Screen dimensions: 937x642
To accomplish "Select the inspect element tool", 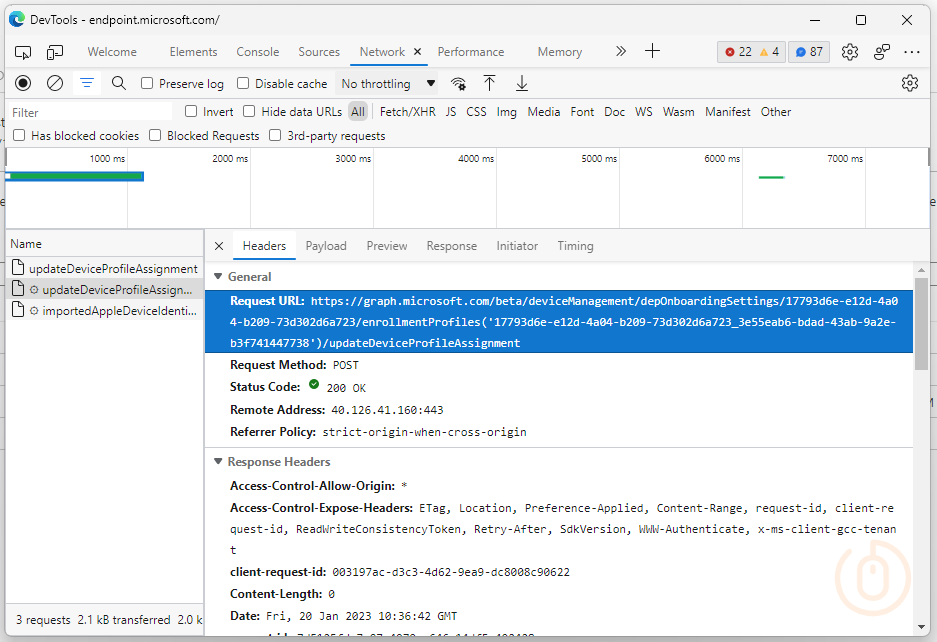I will [22, 51].
